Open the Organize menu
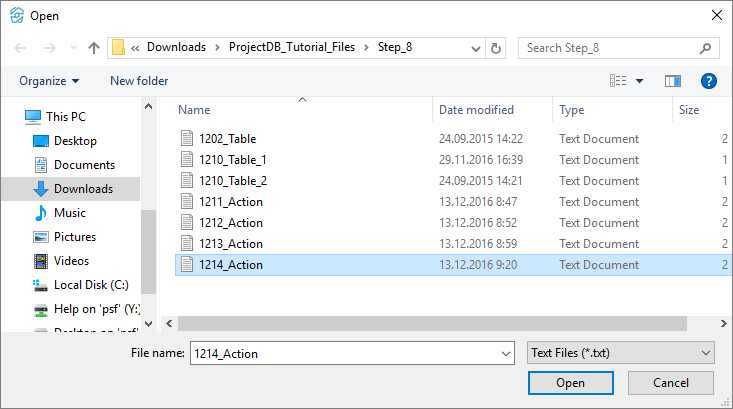Image resolution: width=733 pixels, height=409 pixels. (49, 81)
